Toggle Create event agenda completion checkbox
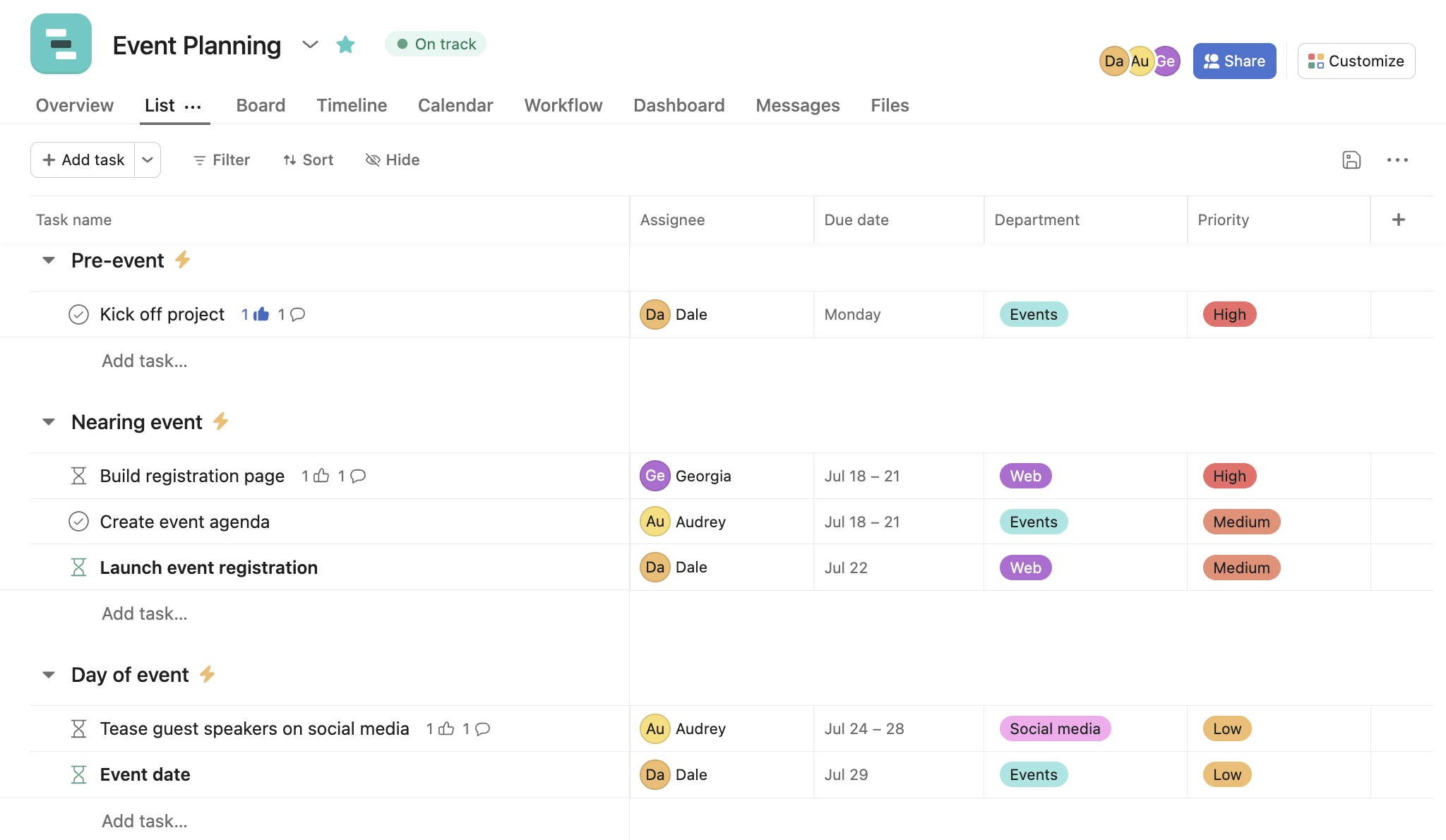The width and height of the screenshot is (1446, 840). click(x=78, y=520)
